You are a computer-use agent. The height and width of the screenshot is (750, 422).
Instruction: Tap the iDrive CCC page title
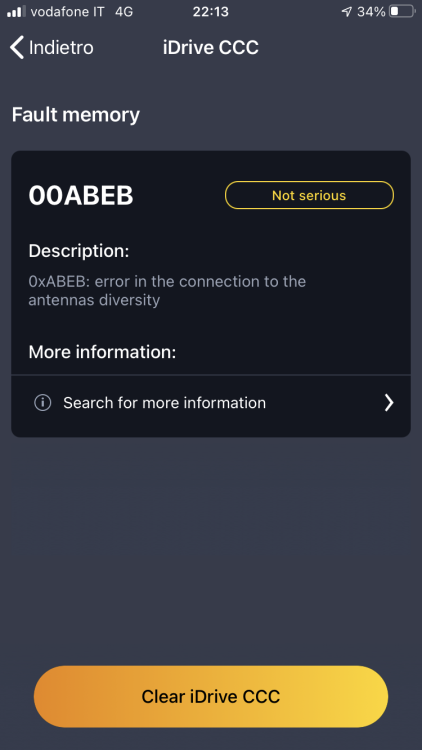(211, 47)
